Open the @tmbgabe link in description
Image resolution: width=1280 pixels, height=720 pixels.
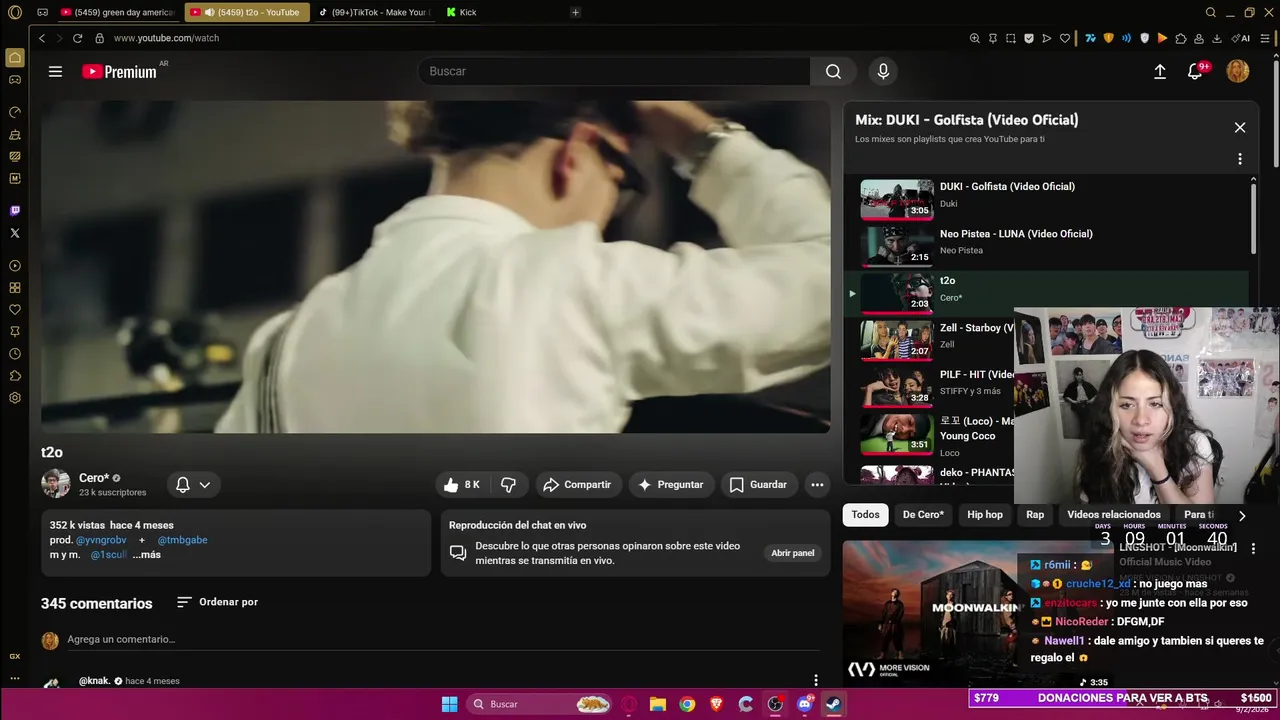[x=182, y=540]
